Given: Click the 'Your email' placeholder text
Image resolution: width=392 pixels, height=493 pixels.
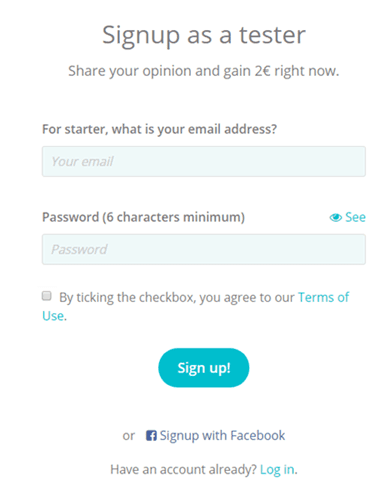Looking at the screenshot, I should pyautogui.click(x=82, y=162).
